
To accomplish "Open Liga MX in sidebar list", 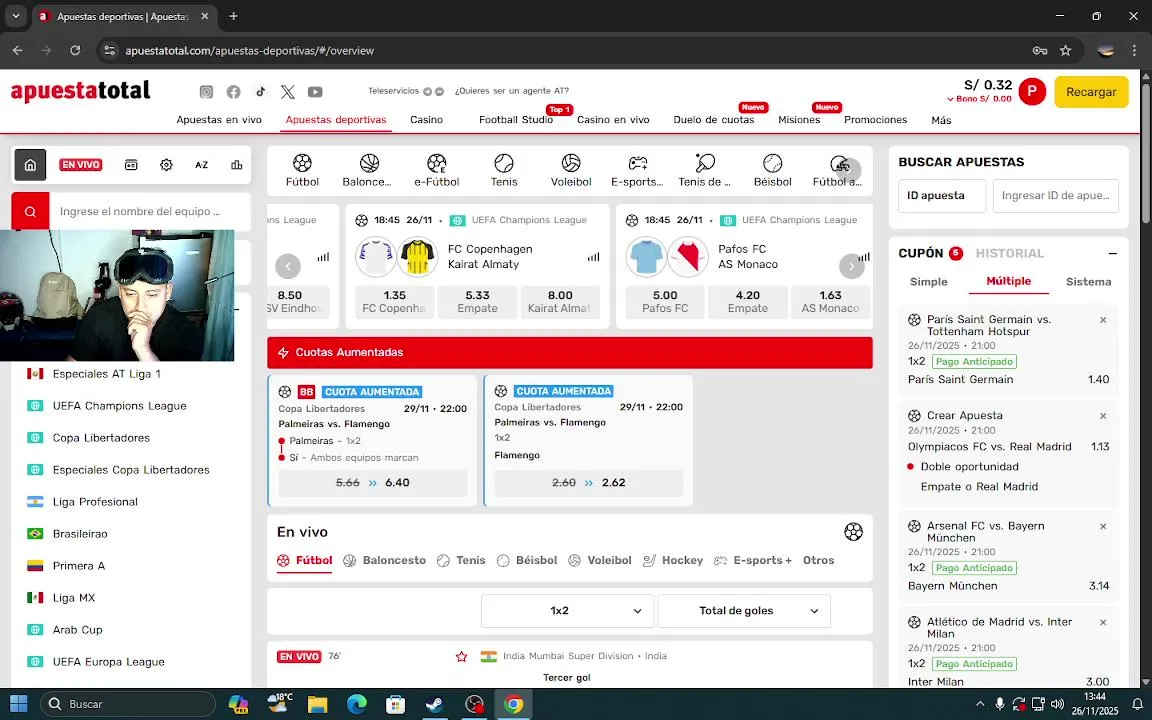I will [73, 599].
